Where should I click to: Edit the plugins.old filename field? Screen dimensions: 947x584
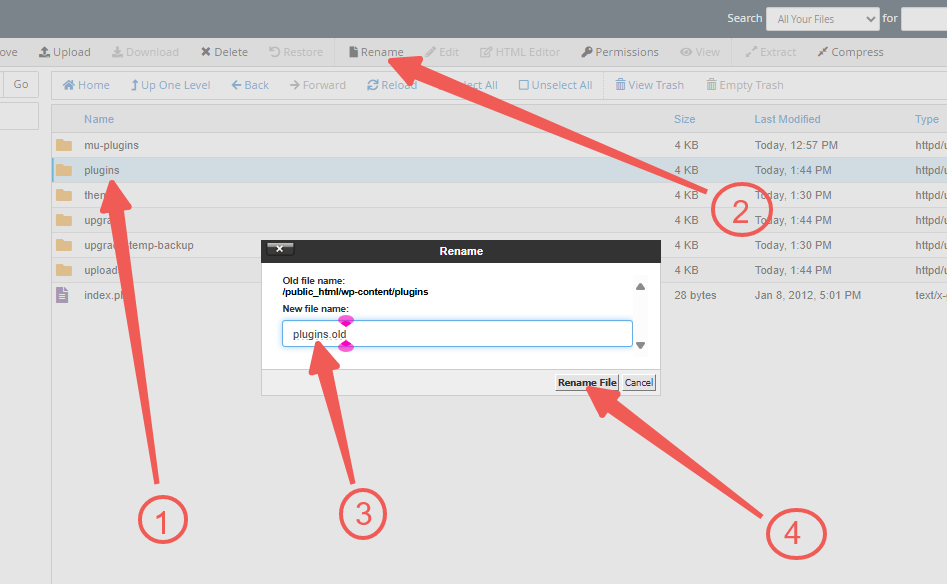tap(456, 333)
